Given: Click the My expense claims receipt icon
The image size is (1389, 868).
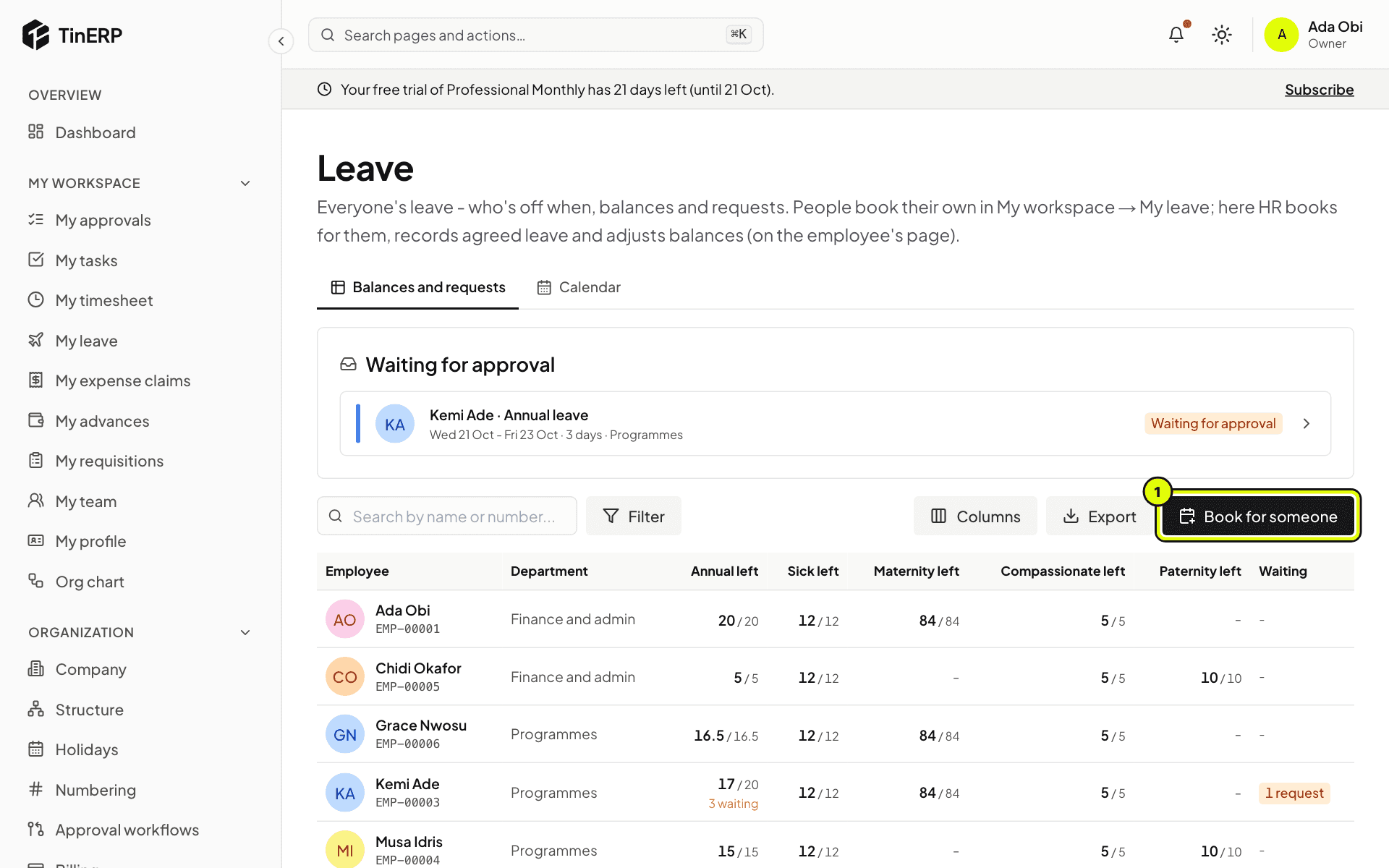Looking at the screenshot, I should 35,380.
